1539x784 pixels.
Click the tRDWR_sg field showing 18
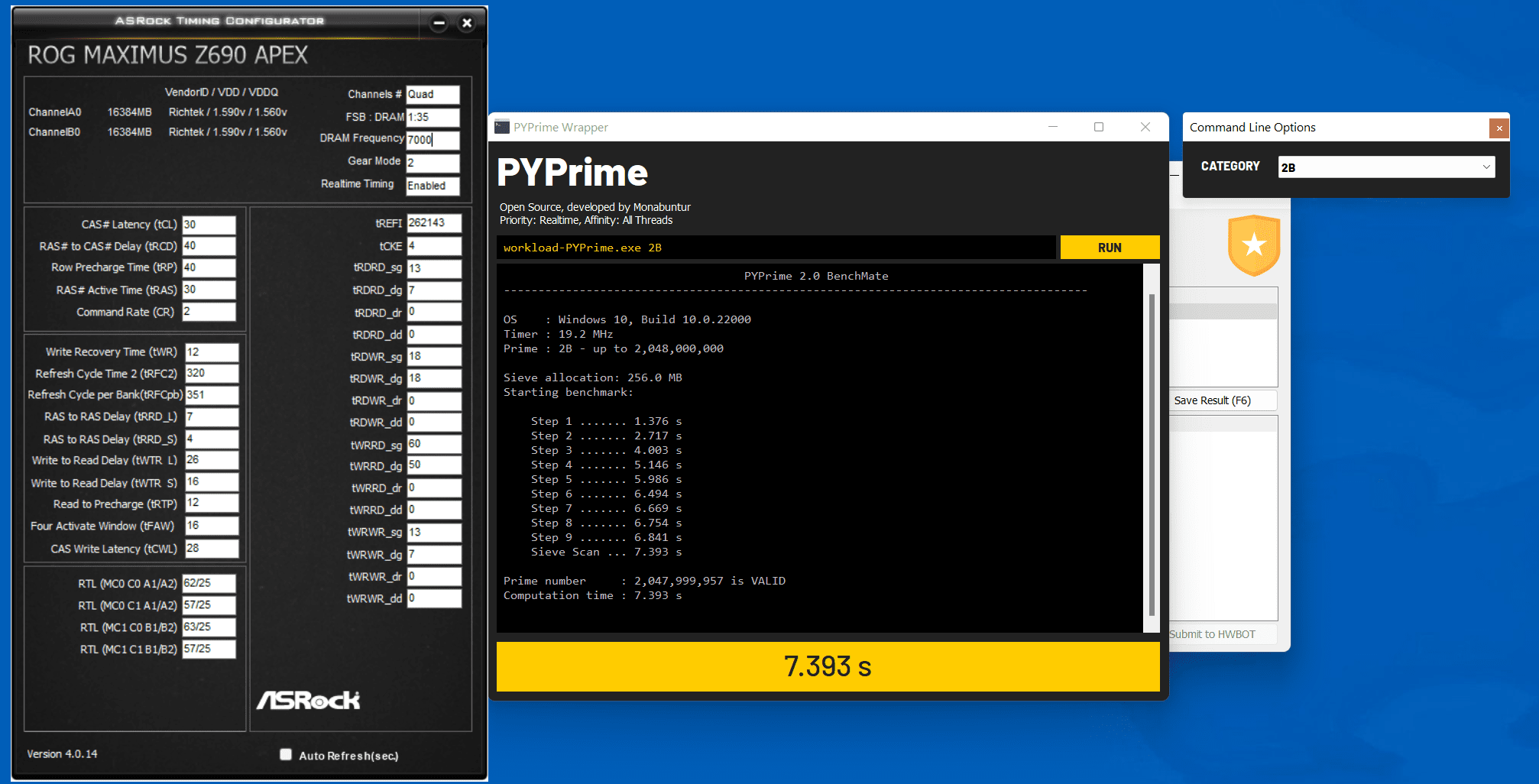(434, 357)
